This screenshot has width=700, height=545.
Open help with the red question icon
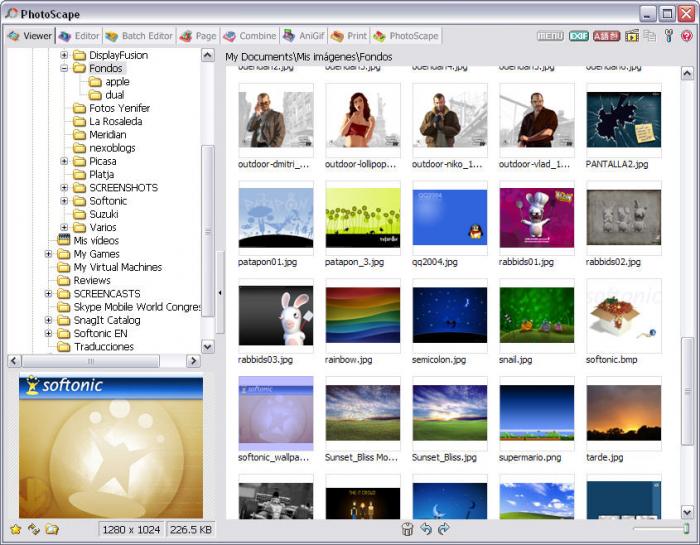coord(687,36)
